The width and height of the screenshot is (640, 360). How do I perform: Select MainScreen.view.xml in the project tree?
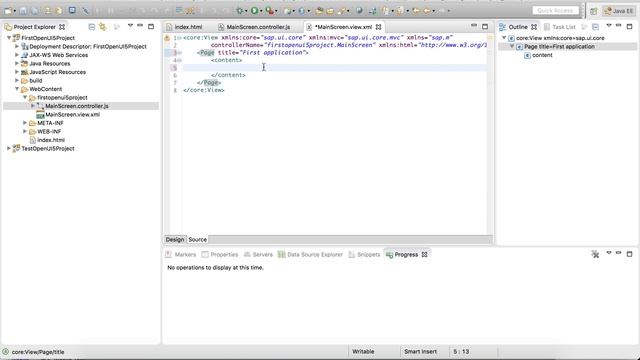(x=72, y=115)
